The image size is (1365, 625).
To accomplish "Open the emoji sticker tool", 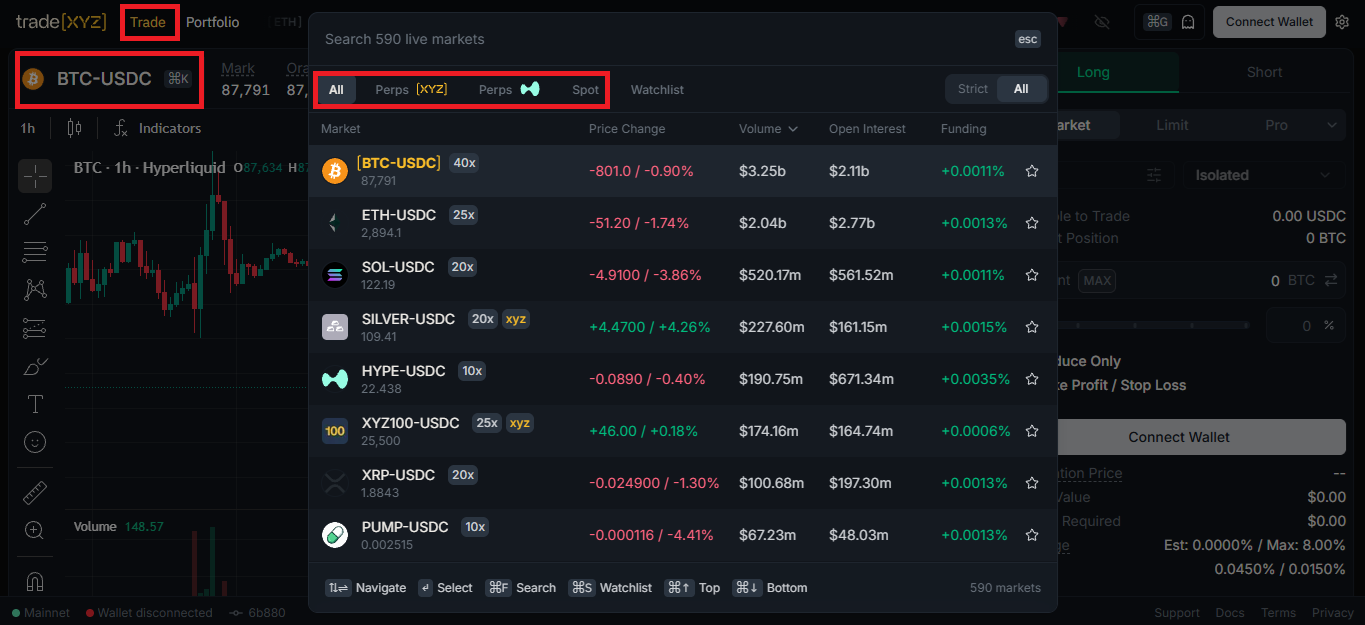I will [x=35, y=442].
